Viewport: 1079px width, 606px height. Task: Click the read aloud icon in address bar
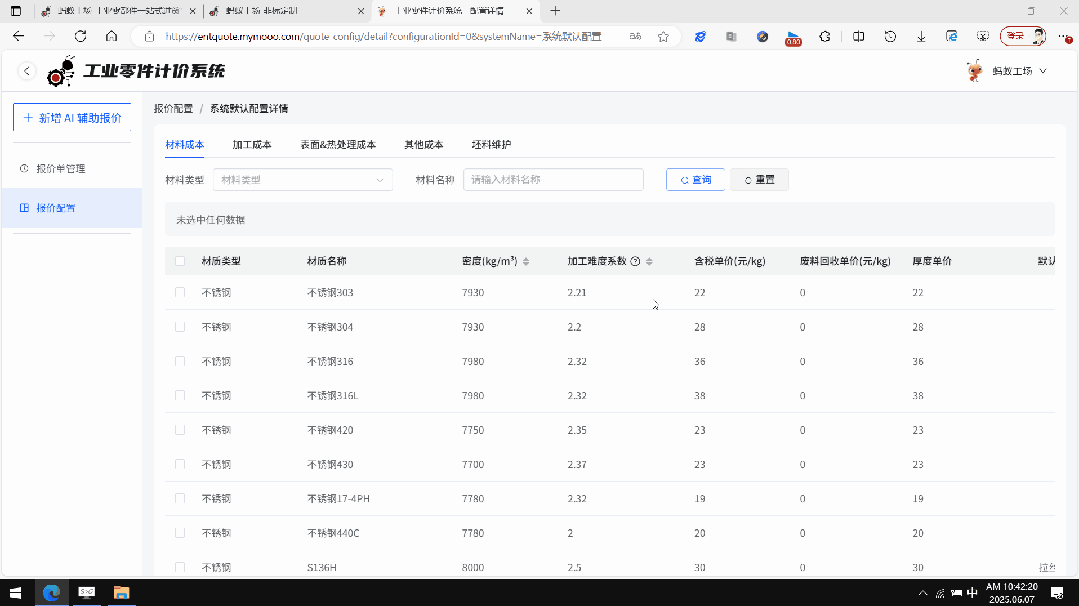tap(635, 36)
